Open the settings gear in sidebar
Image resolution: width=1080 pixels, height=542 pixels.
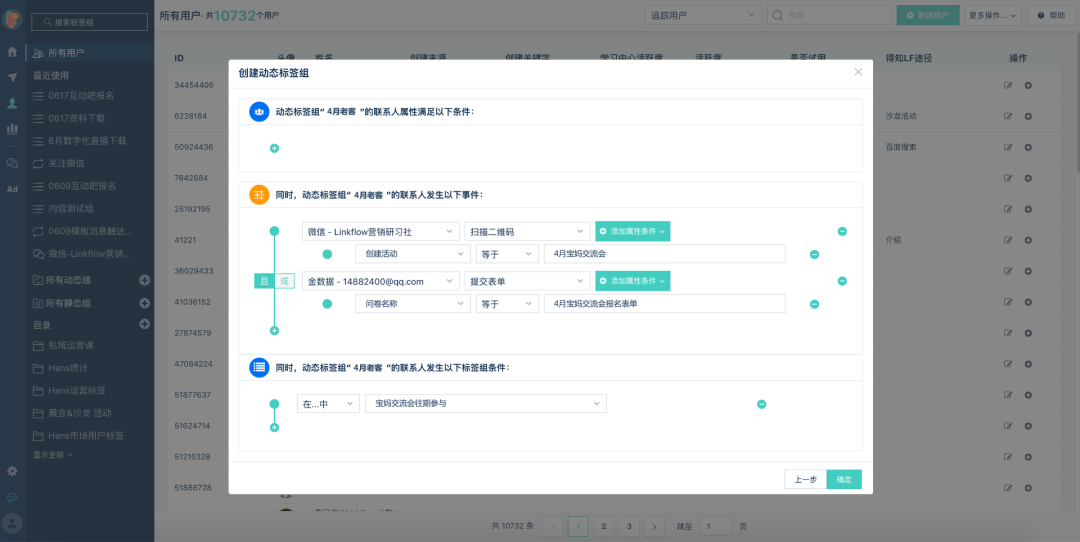click(x=12, y=471)
